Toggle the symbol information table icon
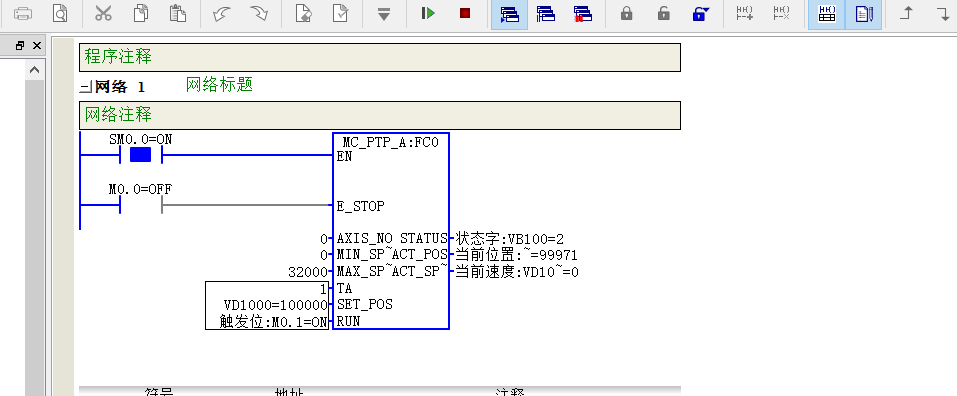This screenshot has height=396, width=957. click(827, 14)
